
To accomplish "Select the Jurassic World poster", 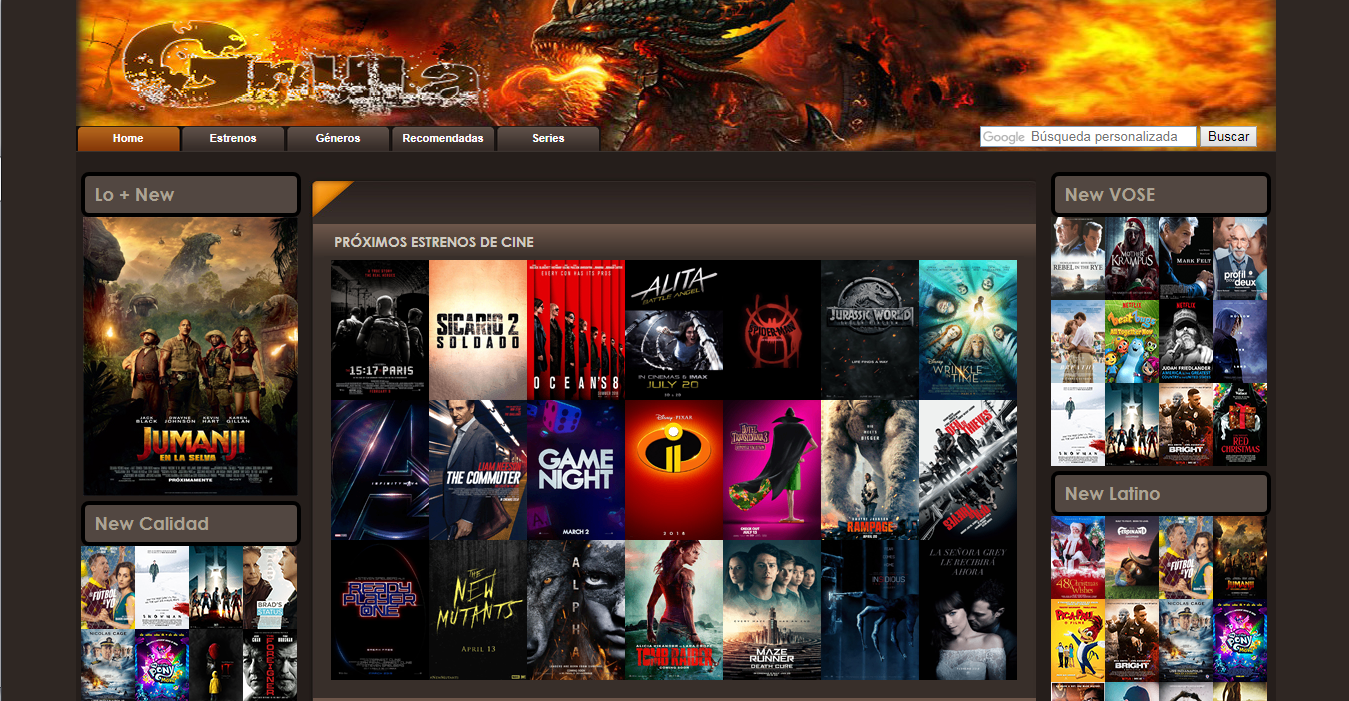I will coord(870,330).
